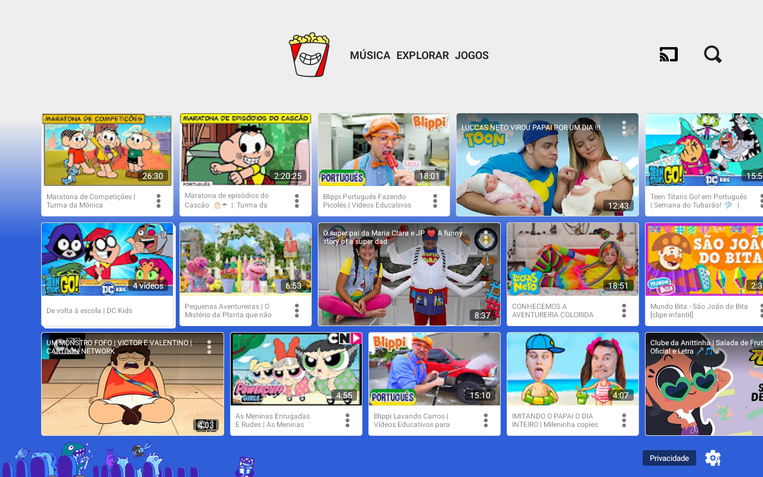Play Blippi Português Fazendo Picolés thumbnail
This screenshot has height=477, width=763.
coord(384,150)
